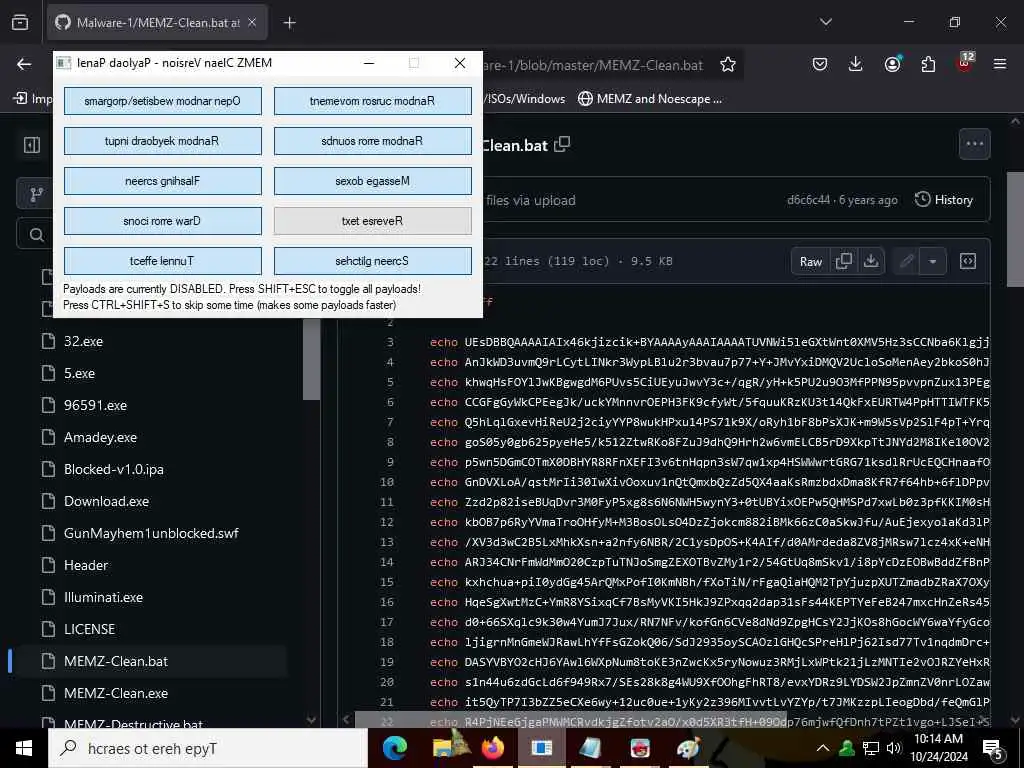This screenshot has width=1024, height=768.
Task: Toggle the 'Screen glitches' payload button
Action: [372, 261]
